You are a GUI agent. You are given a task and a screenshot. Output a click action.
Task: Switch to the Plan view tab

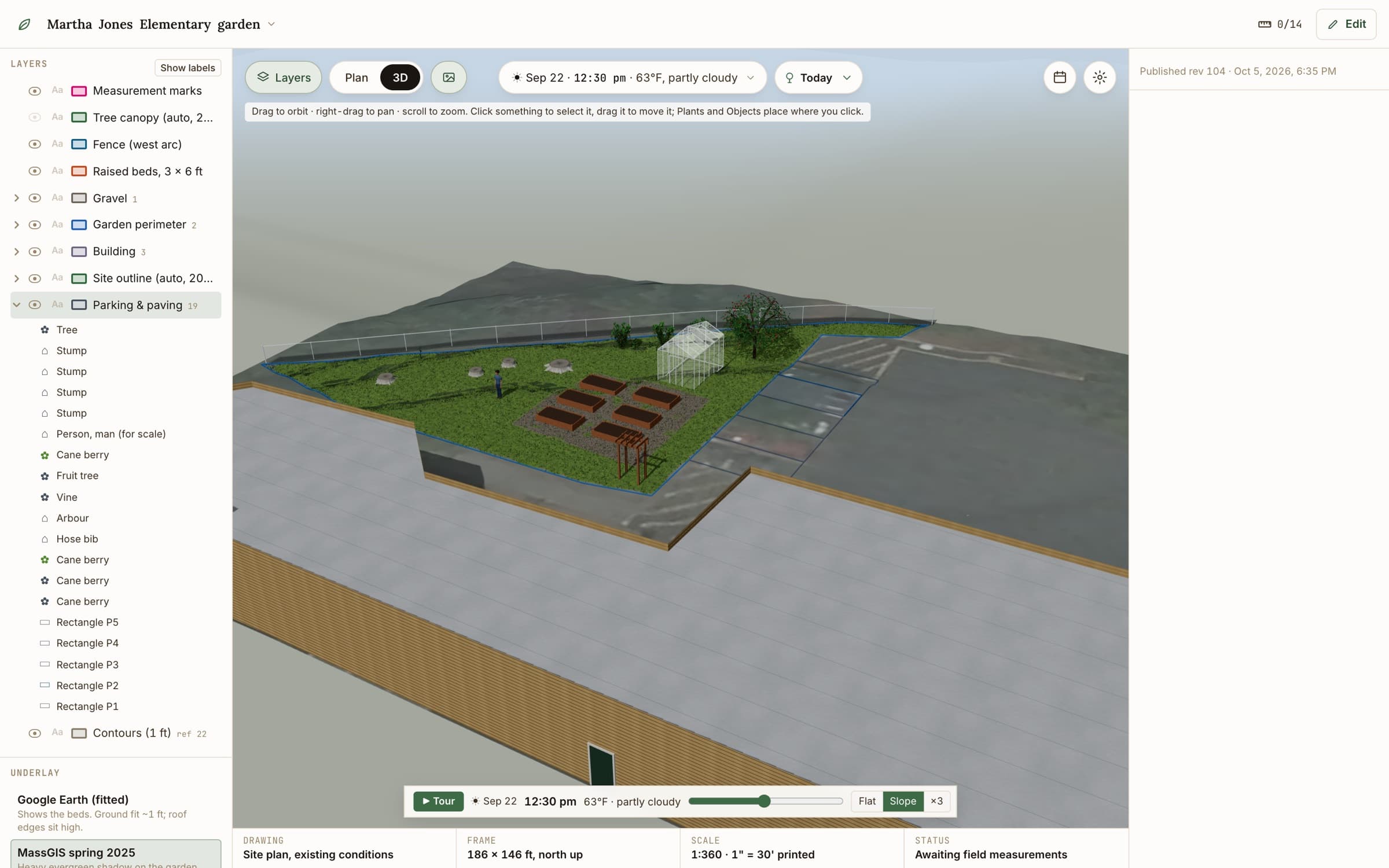pos(356,78)
